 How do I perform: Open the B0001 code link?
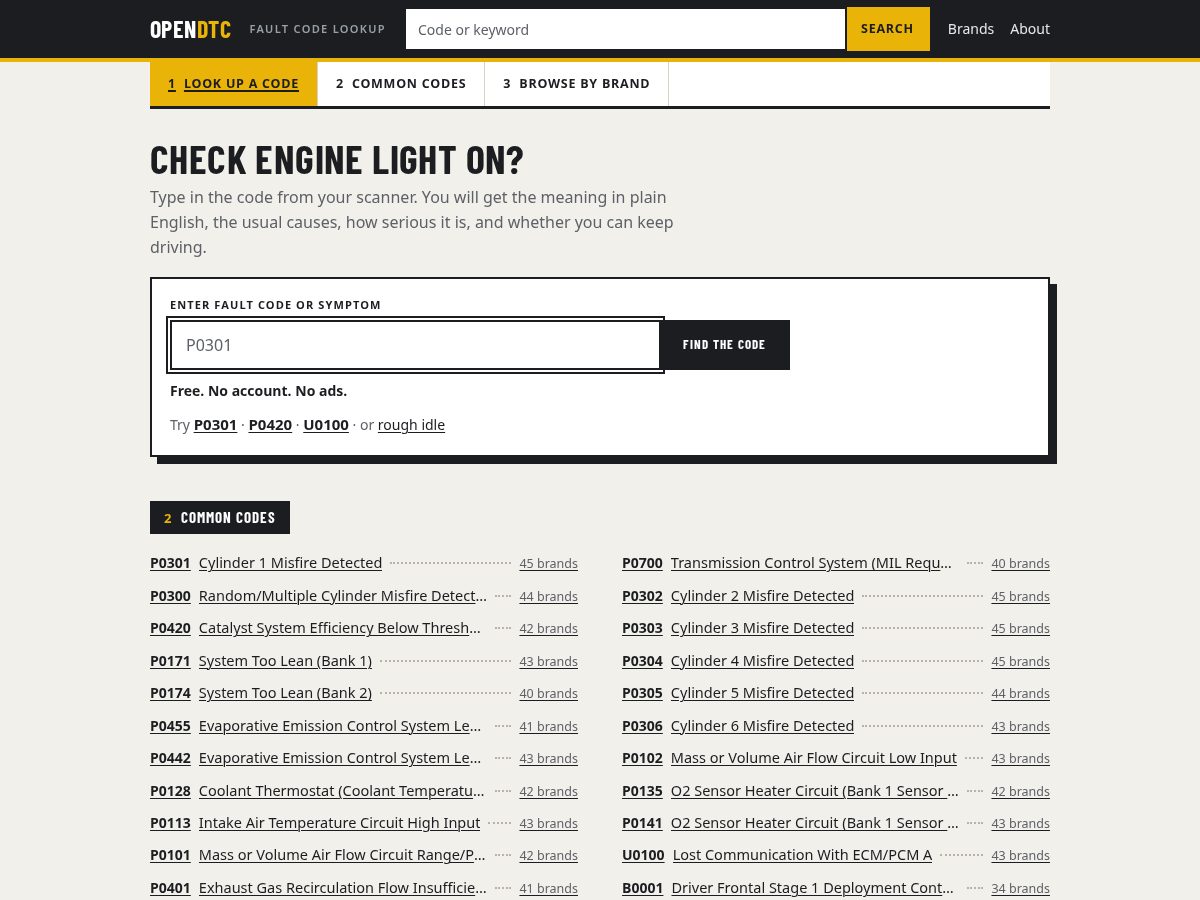(642, 888)
